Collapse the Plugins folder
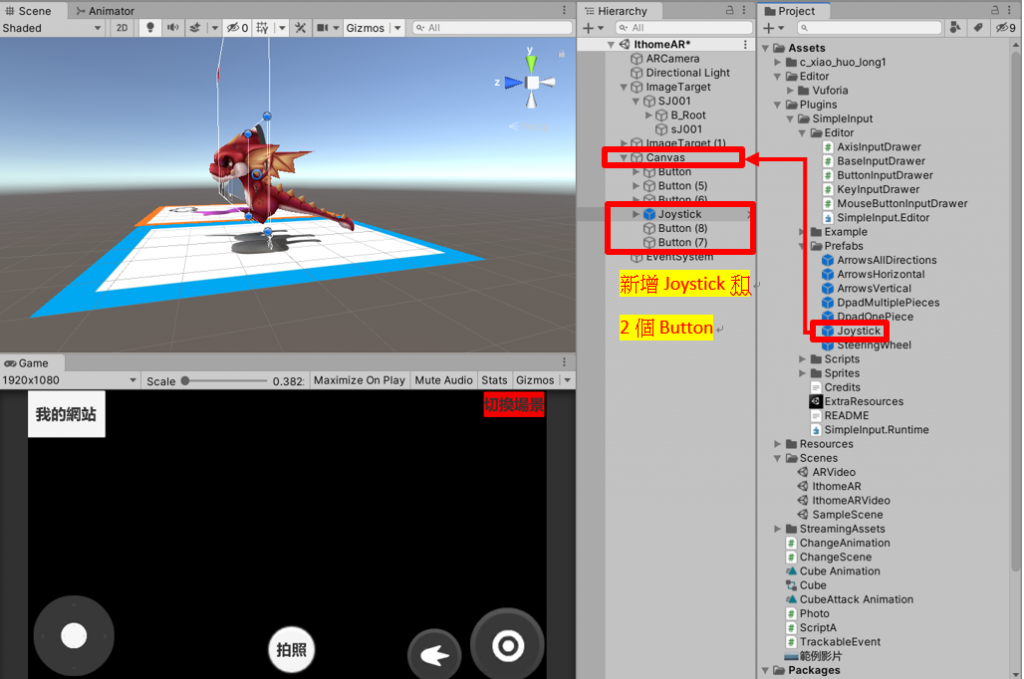 click(777, 104)
